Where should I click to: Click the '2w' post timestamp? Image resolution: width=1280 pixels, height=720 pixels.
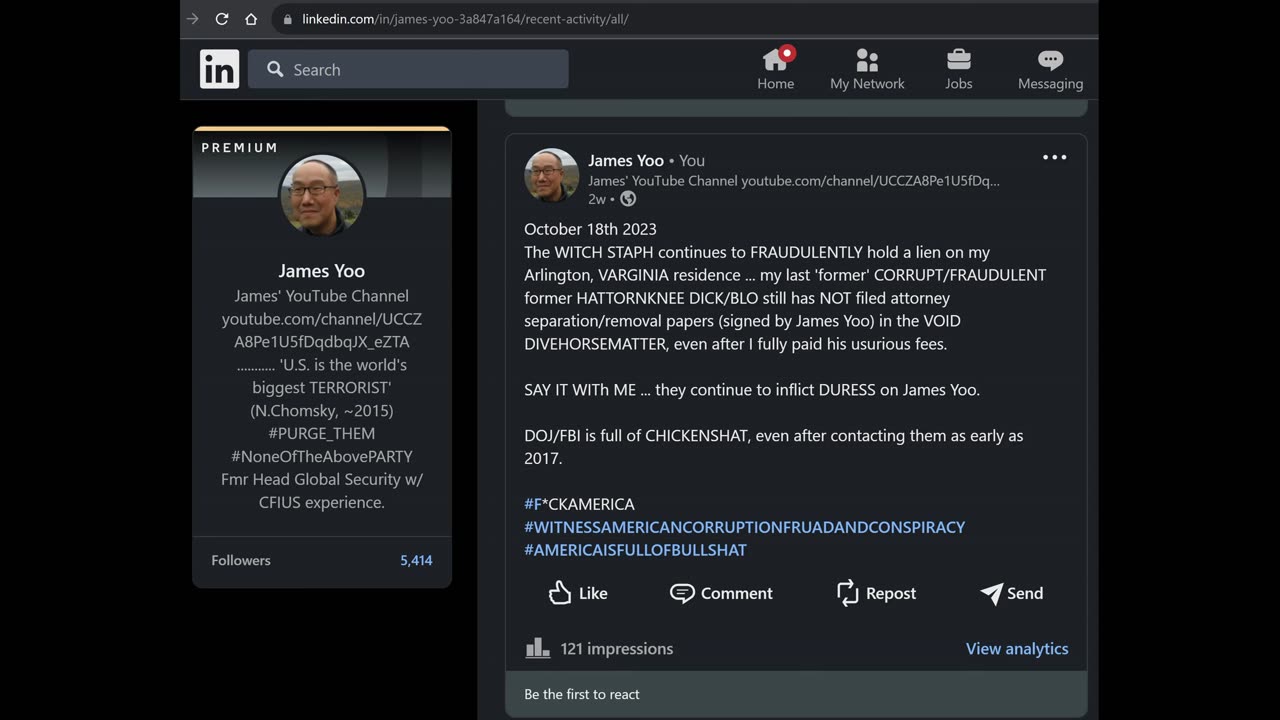[597, 199]
